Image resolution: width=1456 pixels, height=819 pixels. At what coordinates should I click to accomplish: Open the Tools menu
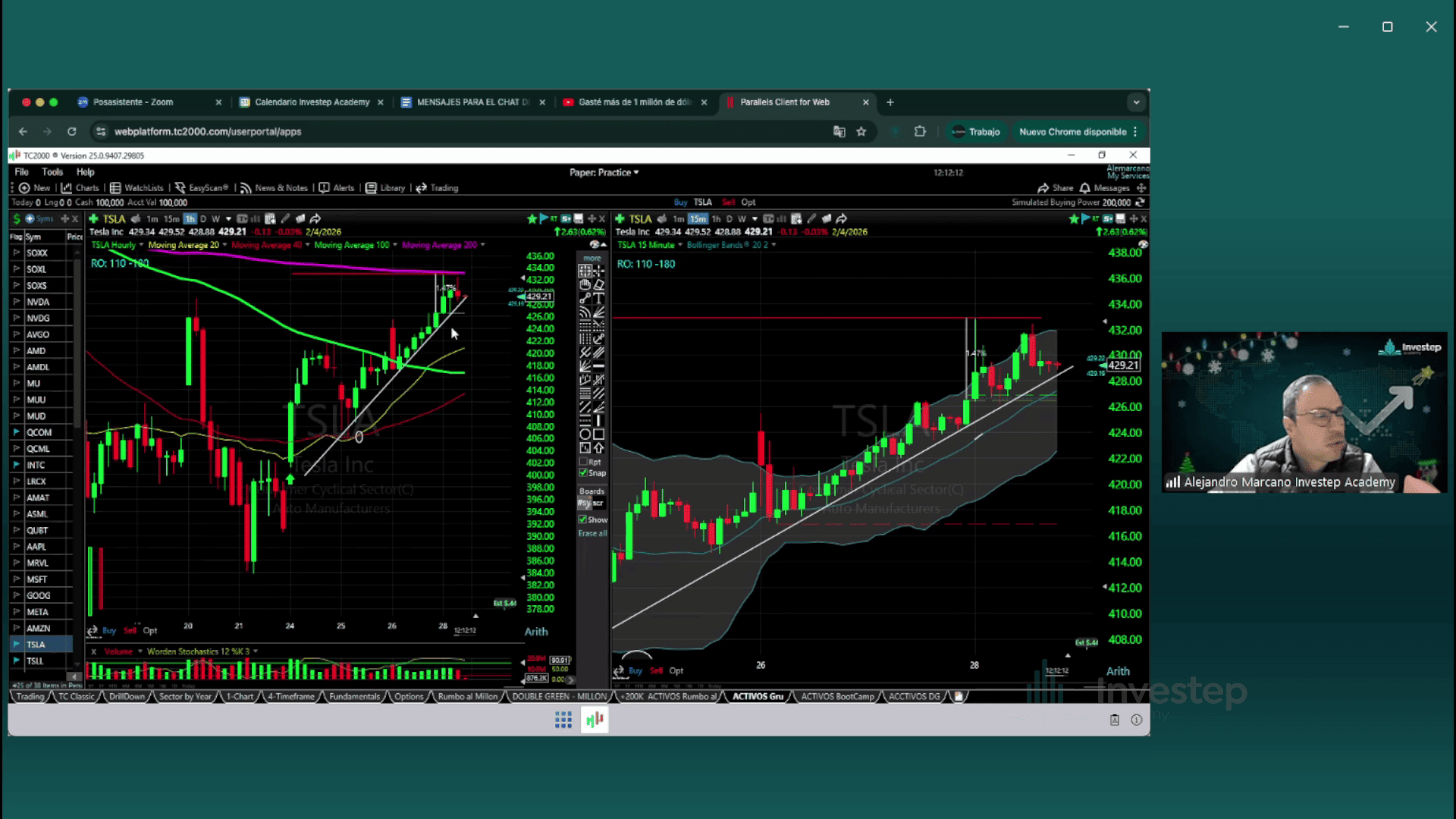point(52,172)
